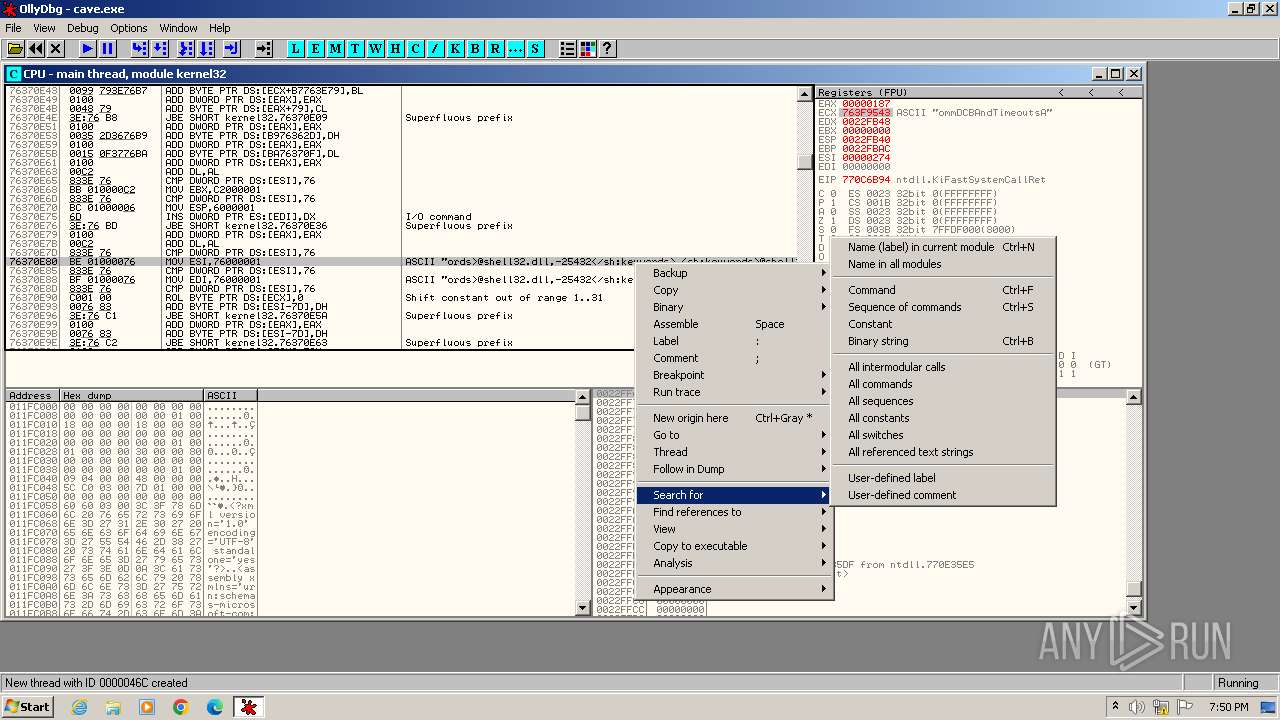Choose New origin here
Screen dimensions: 1280x720
[735, 418]
